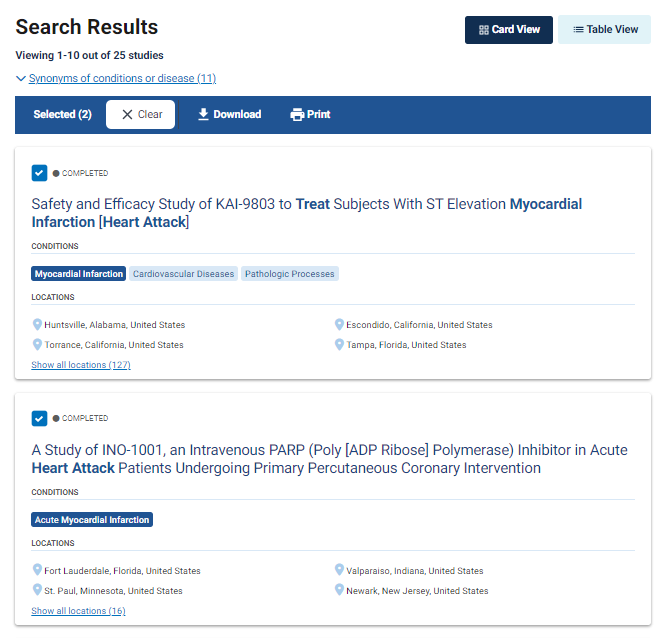Image resolution: width=660 pixels, height=638 pixels.
Task: Click the location pin next to Escondido, California
Action: (x=339, y=325)
